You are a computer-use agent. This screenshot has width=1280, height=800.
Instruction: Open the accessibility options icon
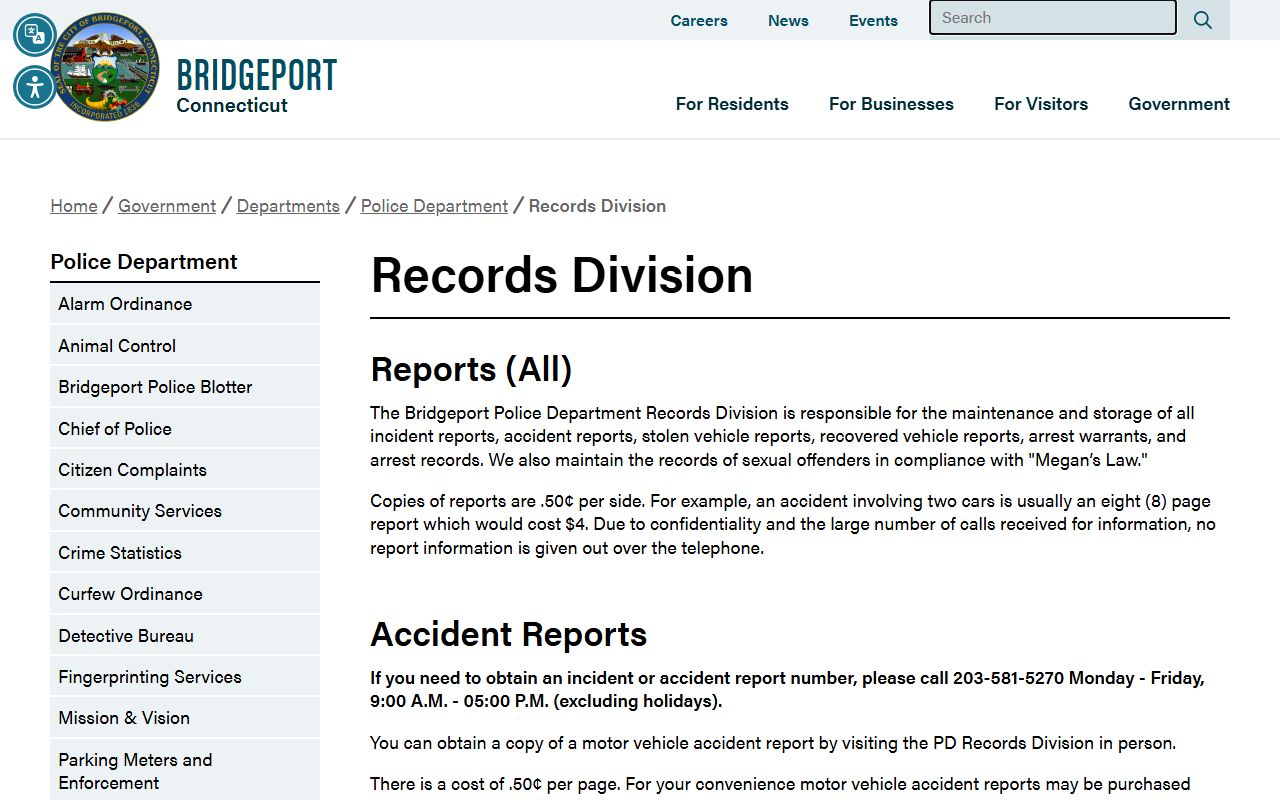coord(35,87)
